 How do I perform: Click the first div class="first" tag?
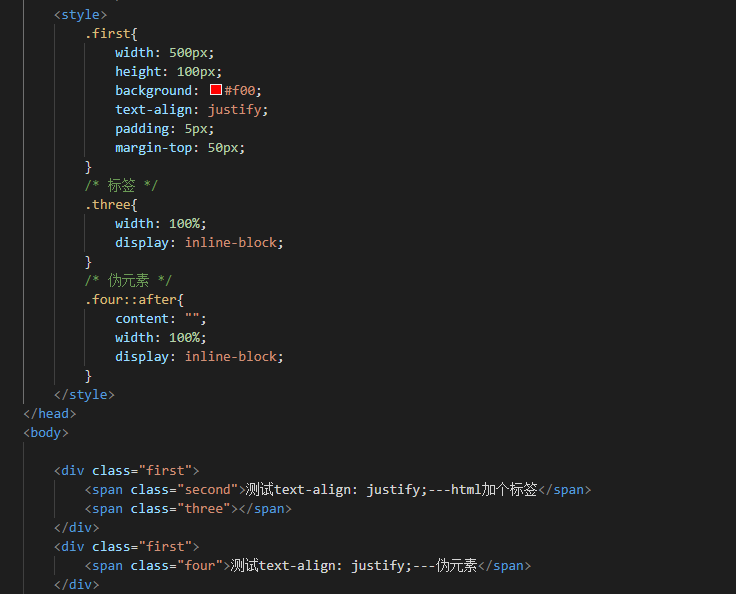coord(127,471)
